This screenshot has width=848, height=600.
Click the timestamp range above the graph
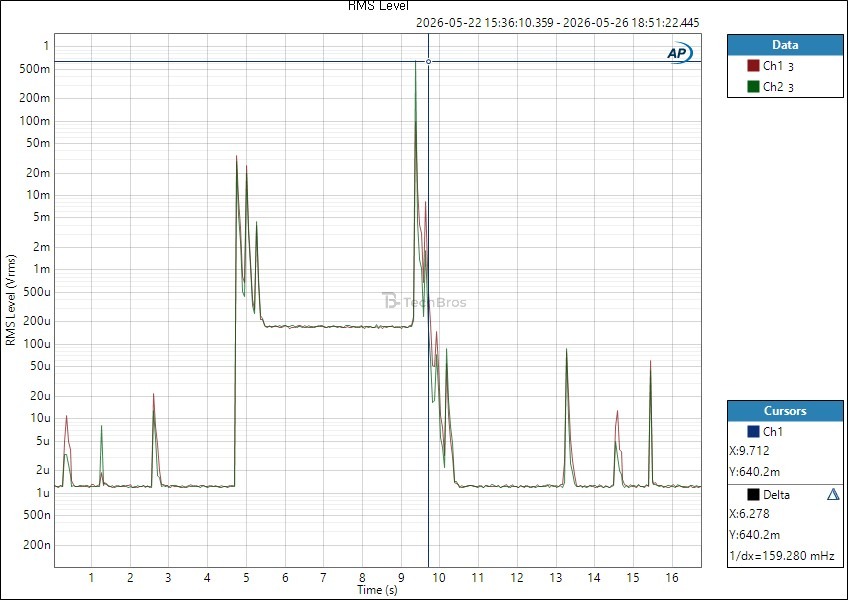click(x=558, y=23)
